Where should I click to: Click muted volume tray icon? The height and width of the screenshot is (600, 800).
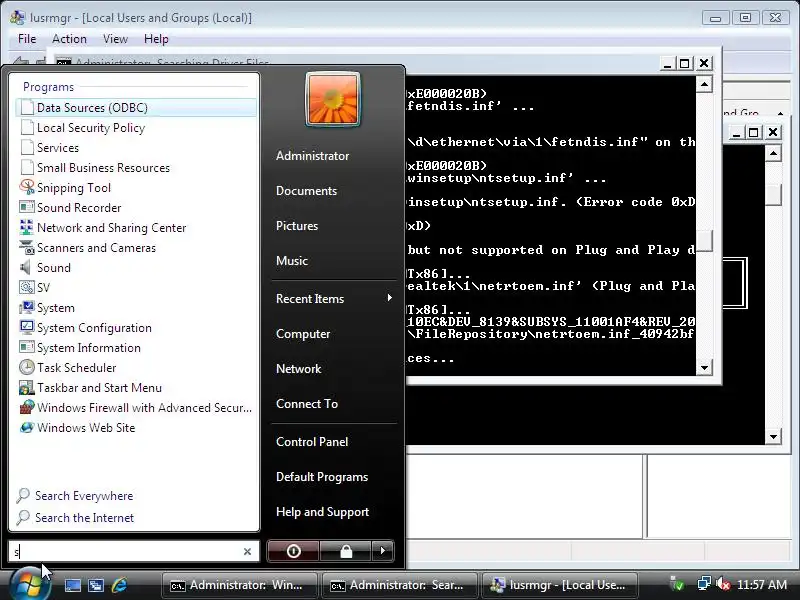pyautogui.click(x=723, y=584)
